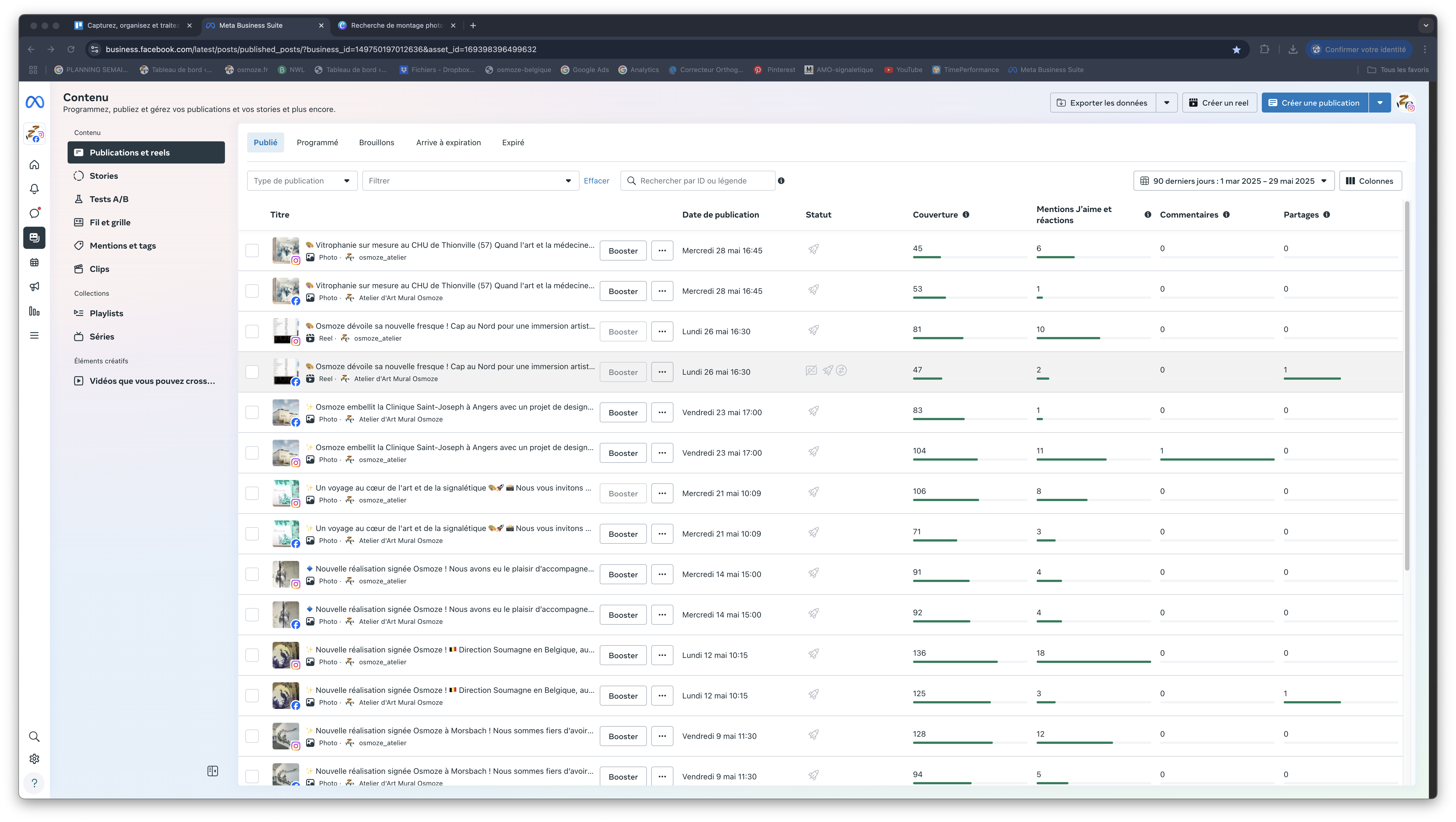Open notifications bell in left rail
The height and width of the screenshot is (822, 1456).
[34, 189]
